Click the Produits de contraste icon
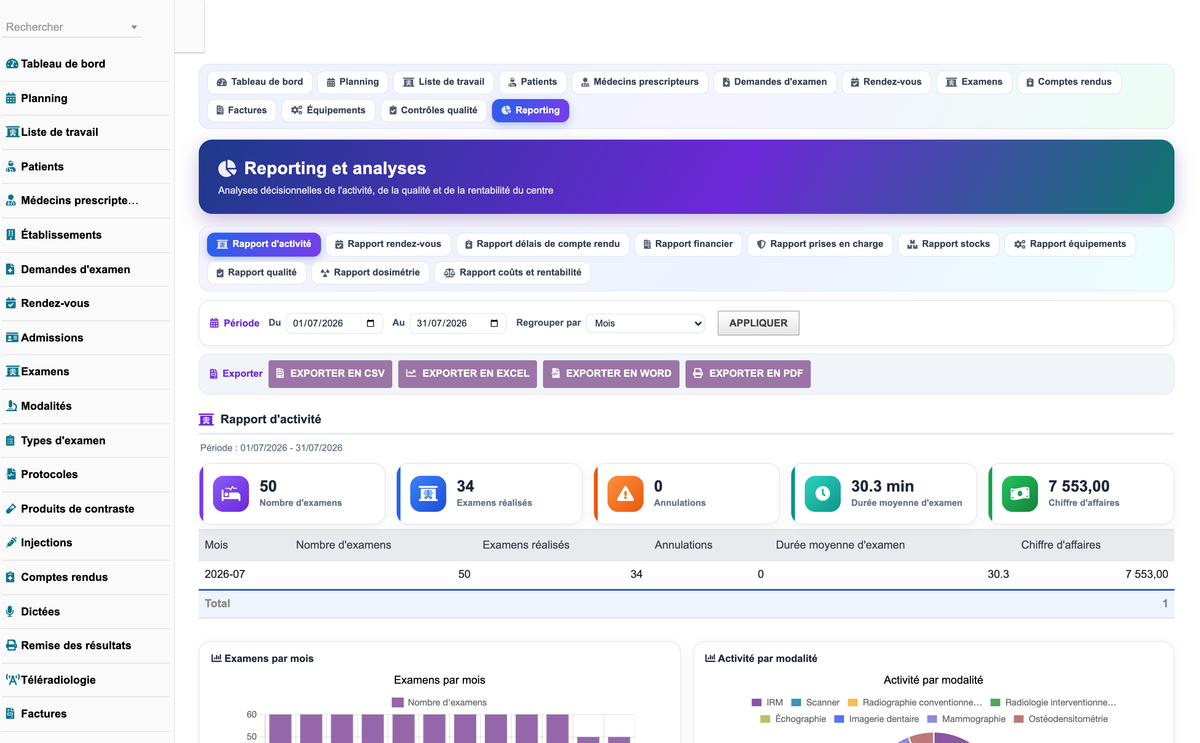The image size is (1200, 743). pyautogui.click(x=11, y=508)
